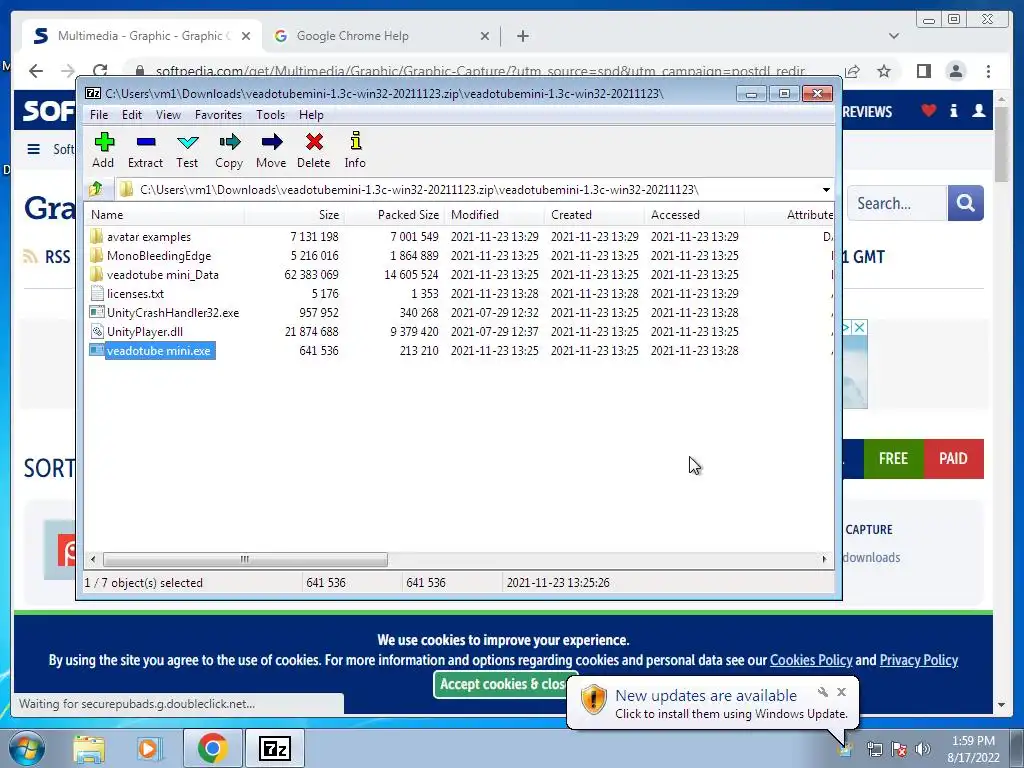Open the Privacy Policy link
This screenshot has width=1024, height=768.
tap(918, 660)
